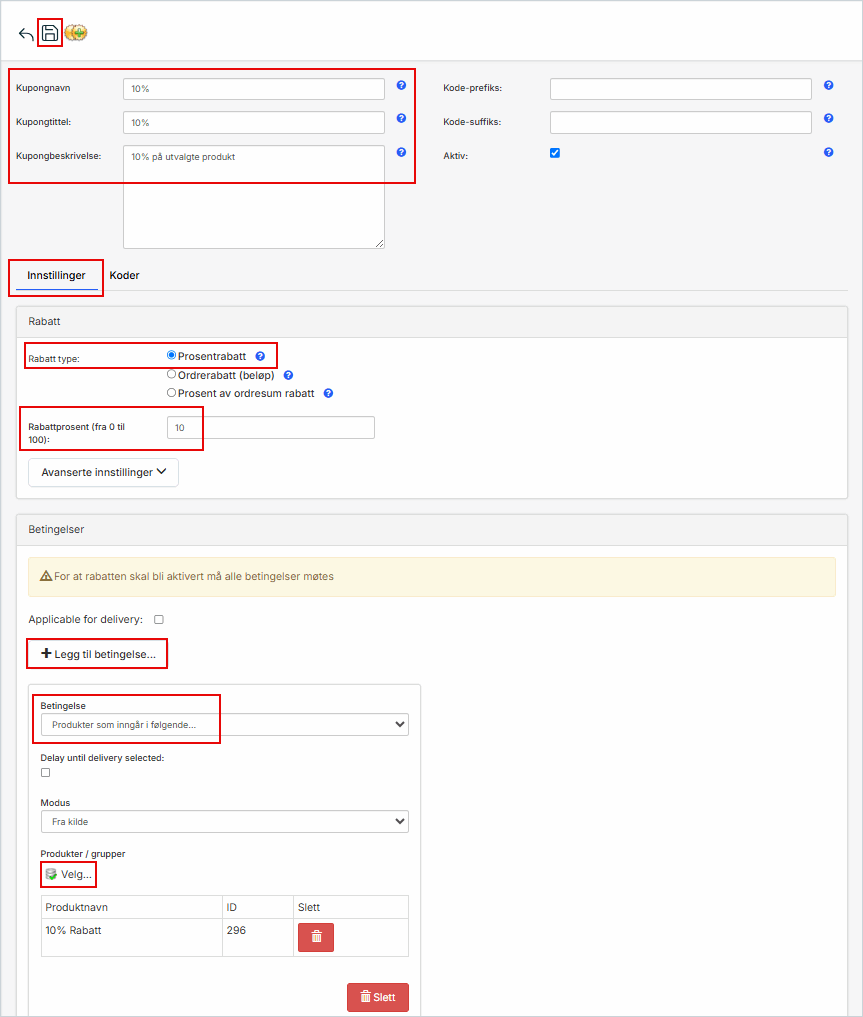Click the back arrow icon

pos(26,34)
